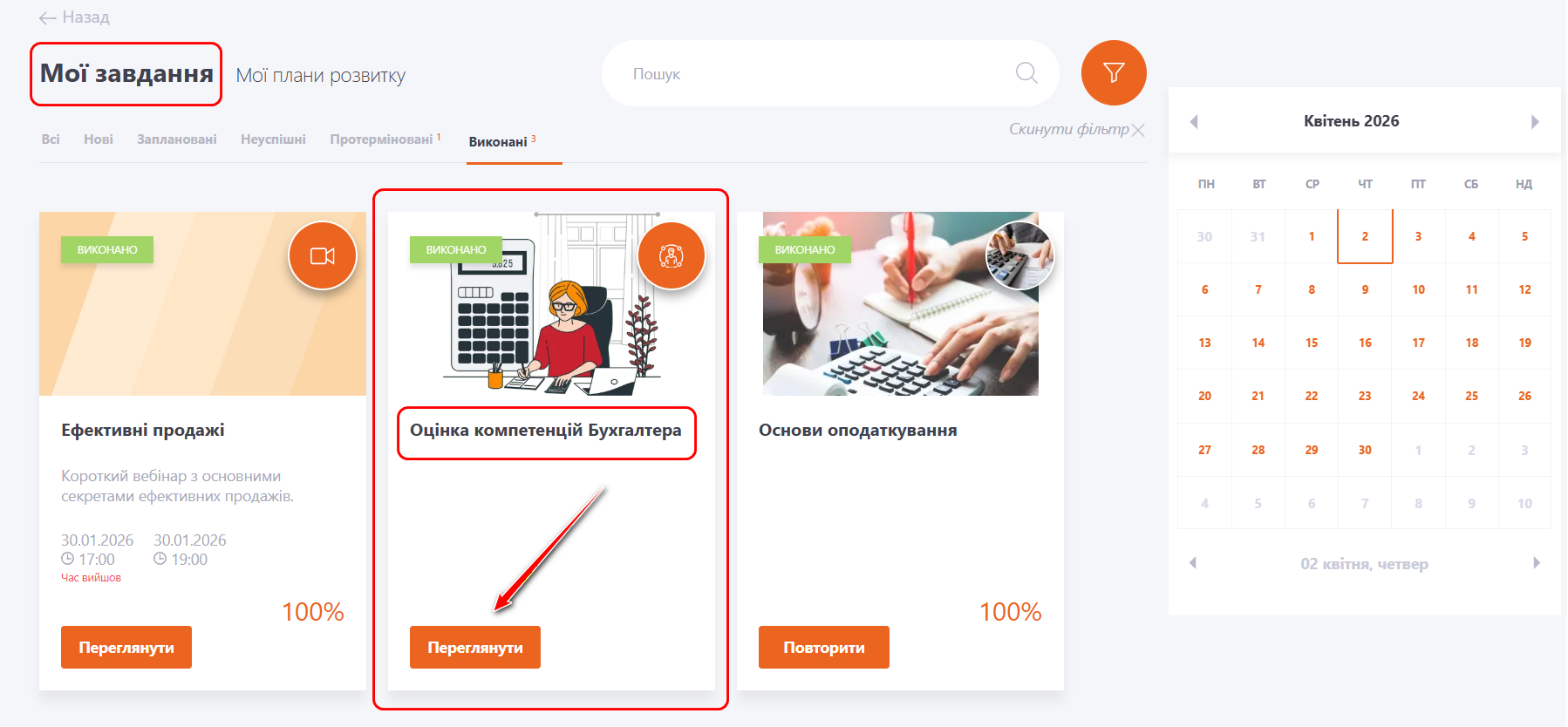Image resolution: width=1568 pixels, height=727 pixels.
Task: Click the search magnifier icon
Action: coord(1026,73)
